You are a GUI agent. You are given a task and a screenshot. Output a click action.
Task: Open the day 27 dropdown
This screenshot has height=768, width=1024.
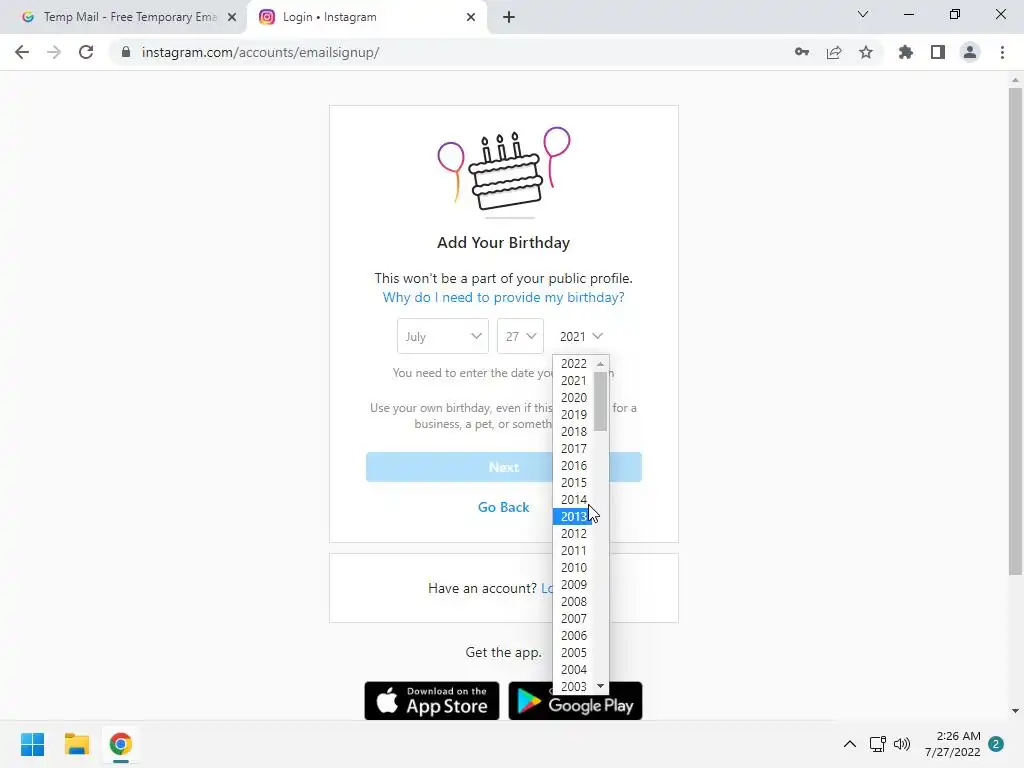[520, 336]
